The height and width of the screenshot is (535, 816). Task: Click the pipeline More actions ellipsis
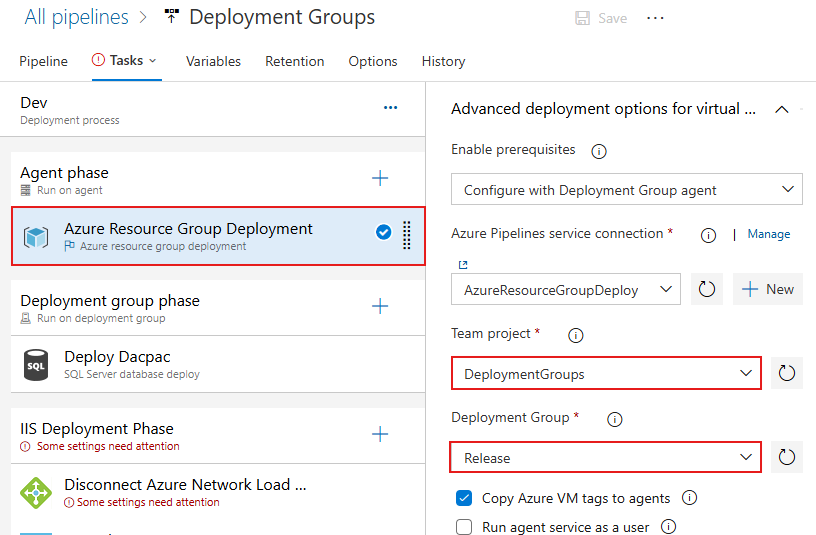pos(656,18)
